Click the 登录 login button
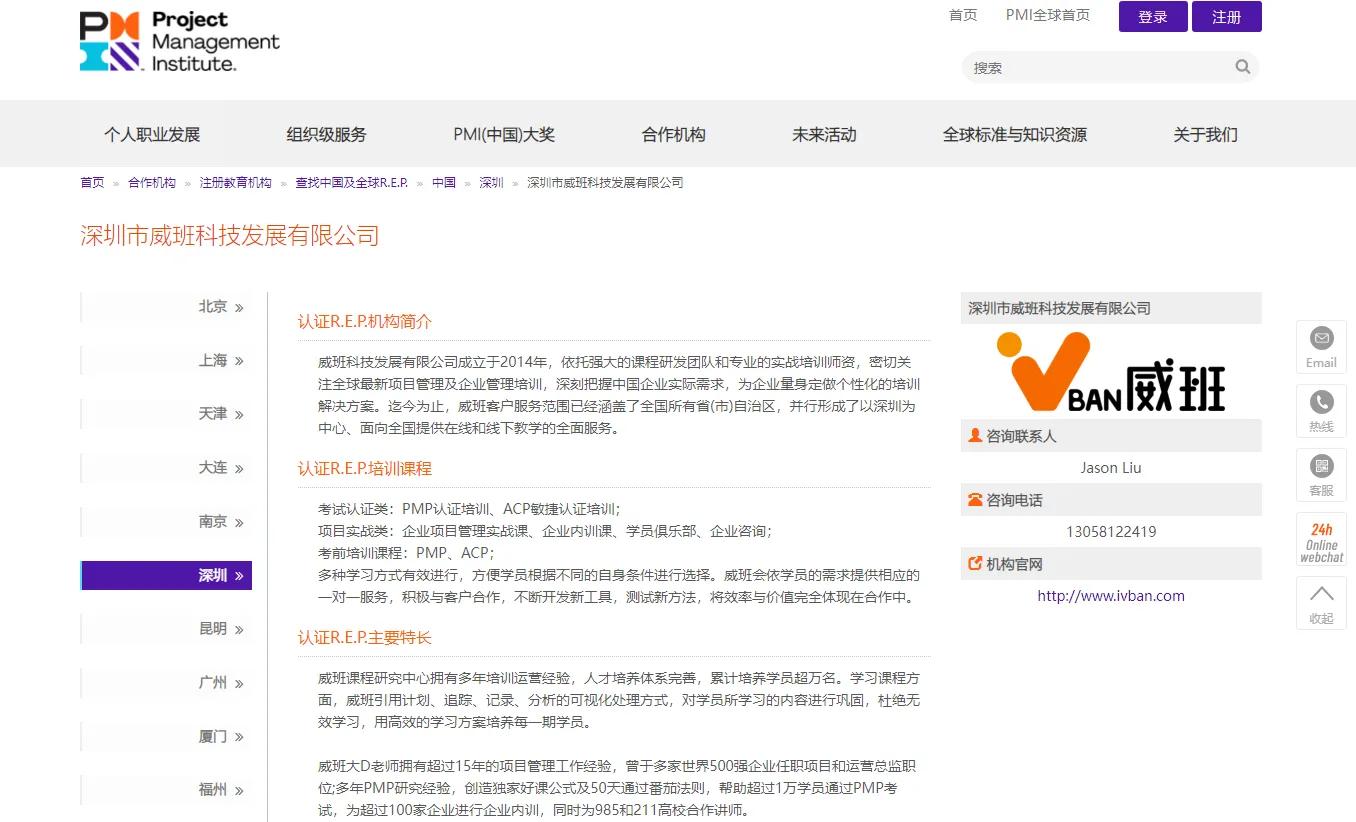This screenshot has height=822, width=1356. [1152, 16]
